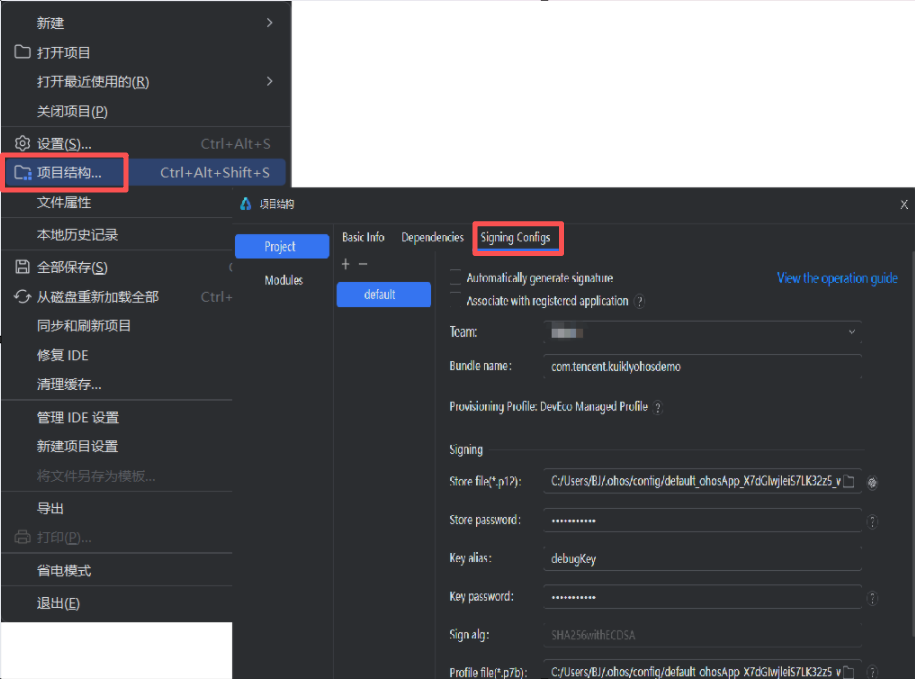Choose 全部保存(S) menu item
915x679 pixels.
(117, 267)
